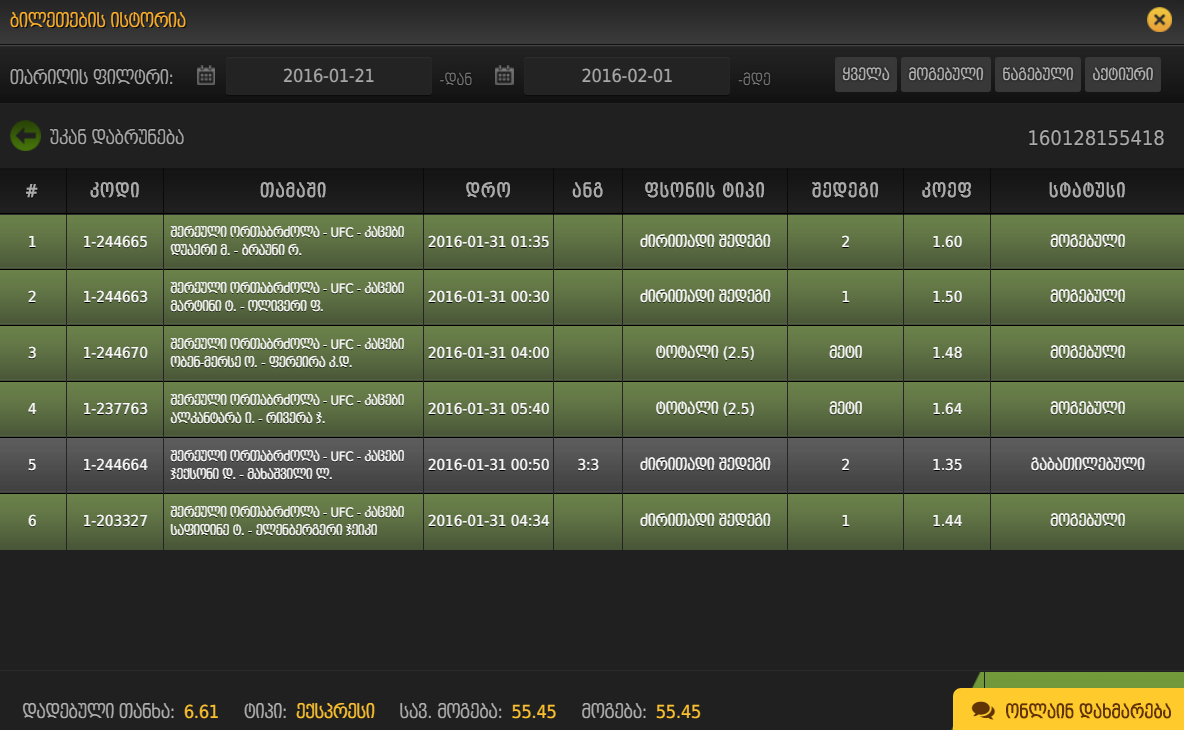Edit the start date 2016-01-21 field
1184x730 pixels.
tap(328, 75)
